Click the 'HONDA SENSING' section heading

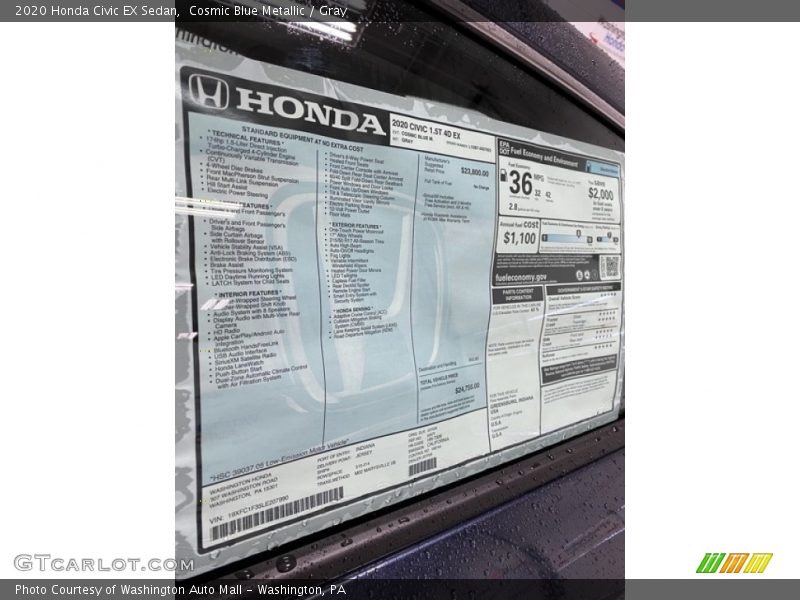point(352,310)
